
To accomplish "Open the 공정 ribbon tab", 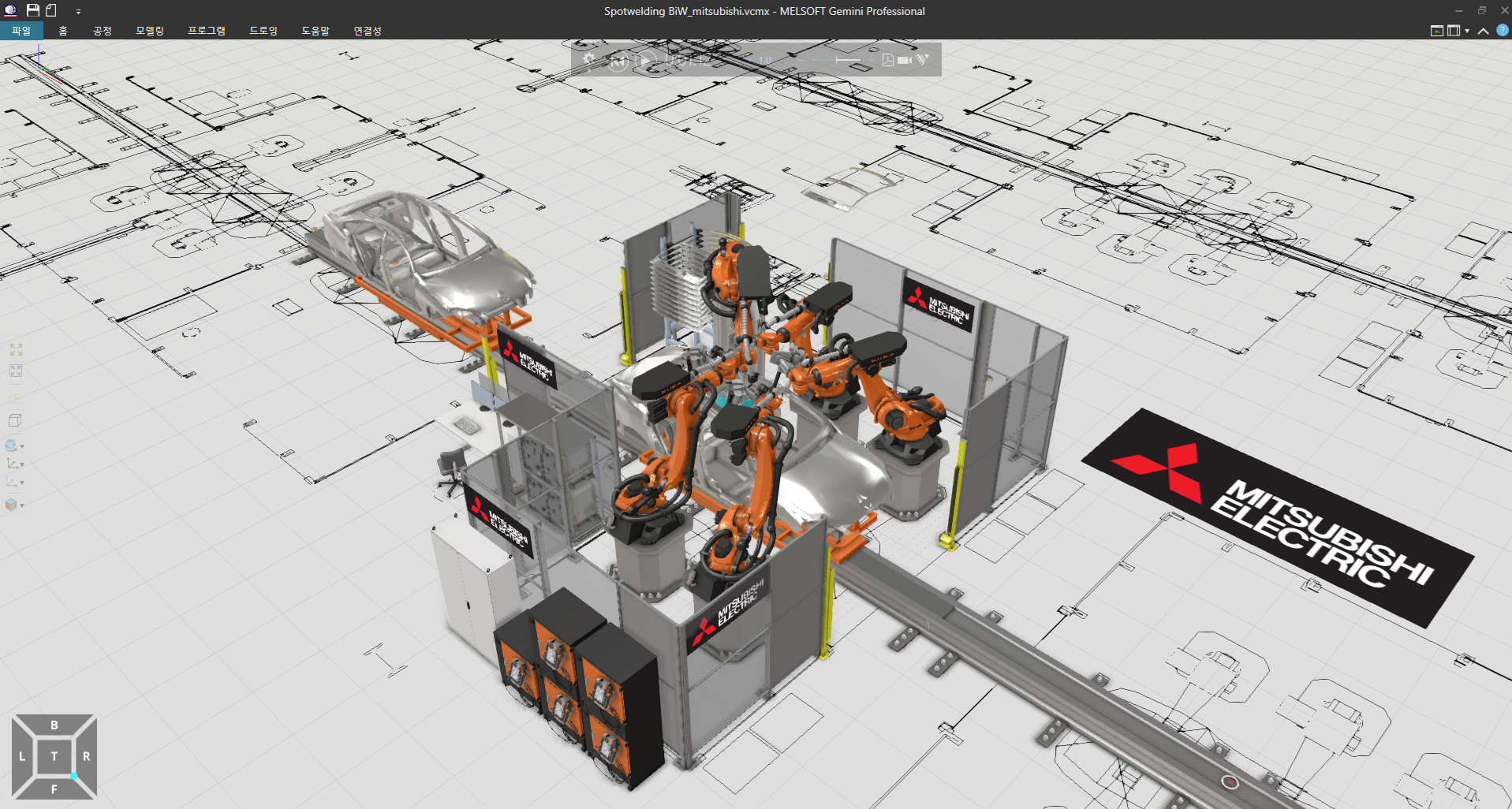I will 103,31.
